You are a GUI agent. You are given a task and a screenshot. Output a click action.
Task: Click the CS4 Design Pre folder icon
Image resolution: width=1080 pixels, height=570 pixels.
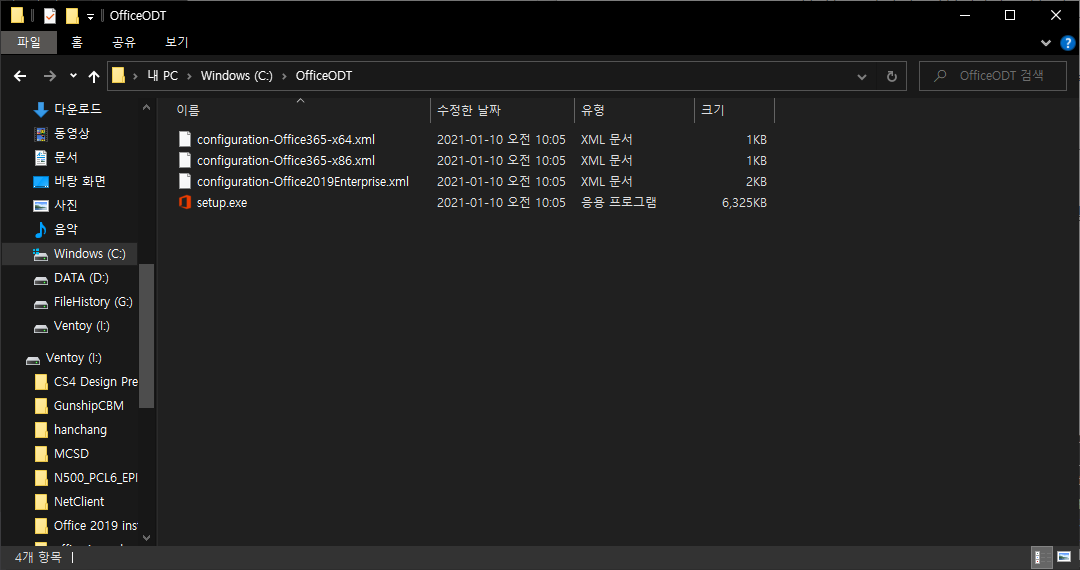[41, 381]
